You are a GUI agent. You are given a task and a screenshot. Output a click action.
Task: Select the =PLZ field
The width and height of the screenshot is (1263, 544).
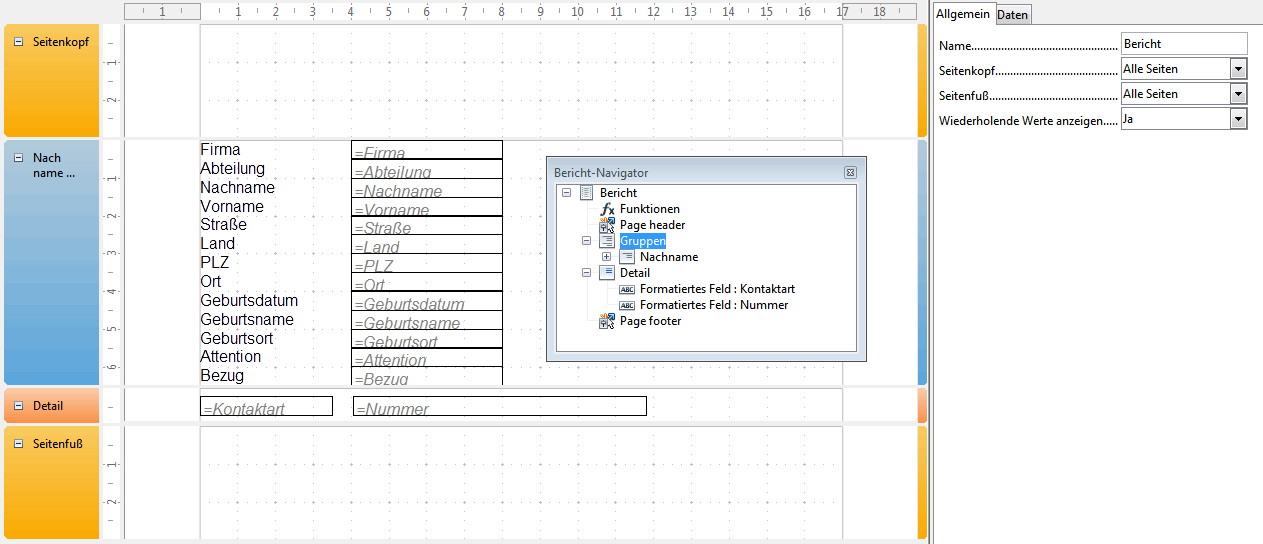pos(427,263)
